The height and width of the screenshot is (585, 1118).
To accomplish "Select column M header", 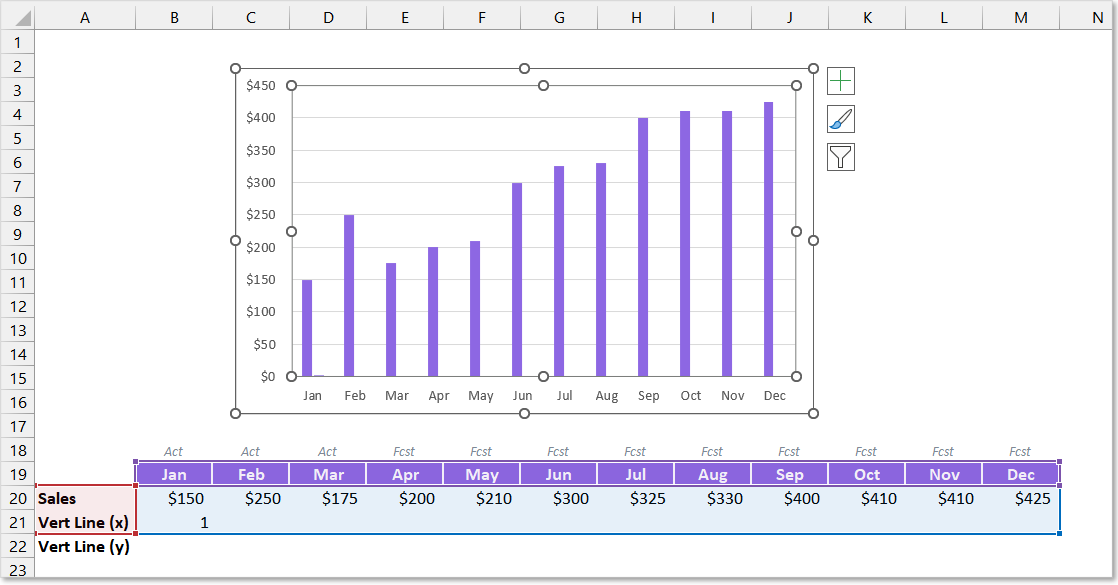I will click(1019, 16).
